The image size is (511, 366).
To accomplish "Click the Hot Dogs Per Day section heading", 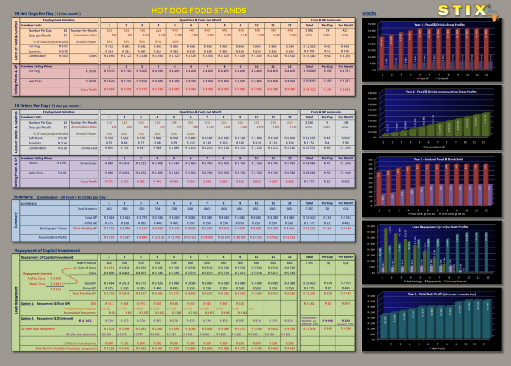I will pos(47,14).
